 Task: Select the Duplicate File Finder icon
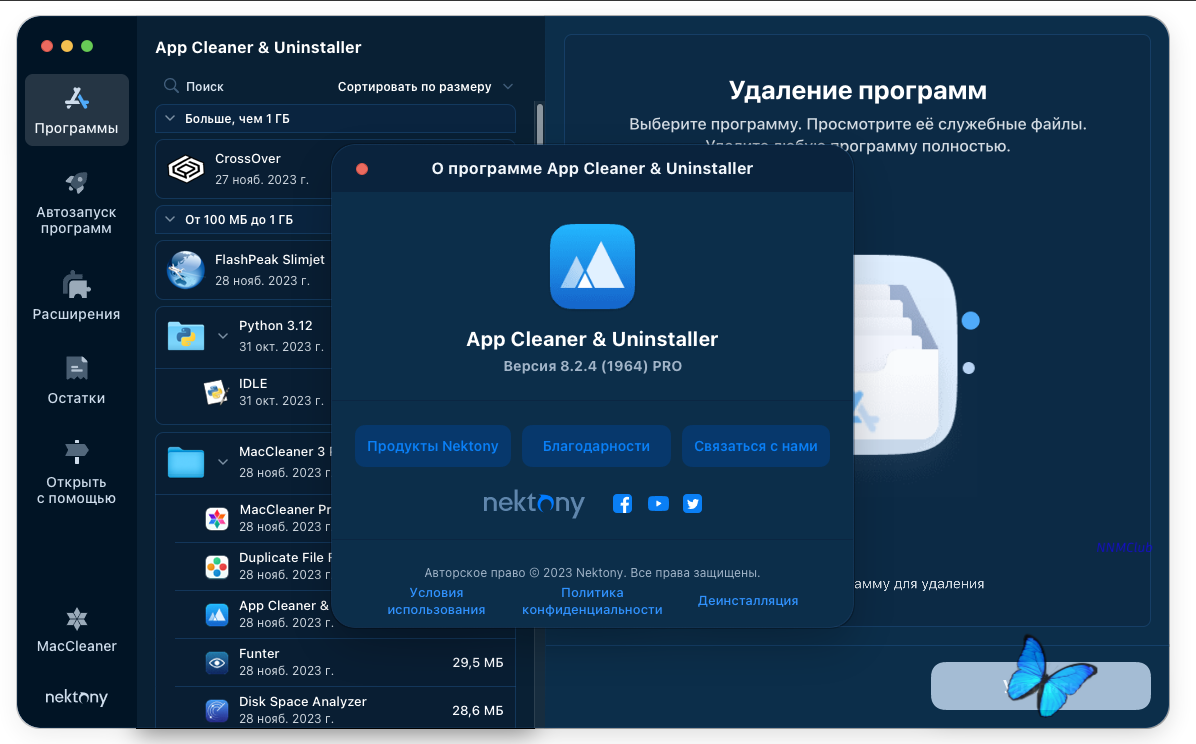click(217, 567)
